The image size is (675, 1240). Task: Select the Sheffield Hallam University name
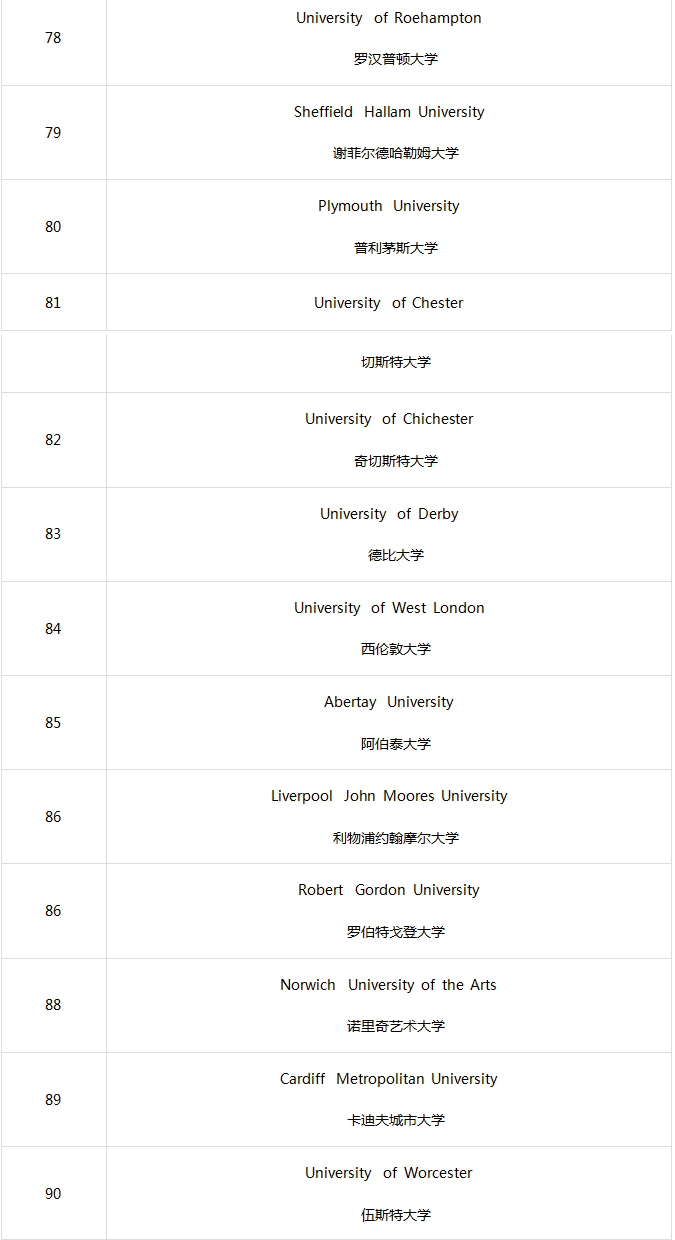[388, 112]
